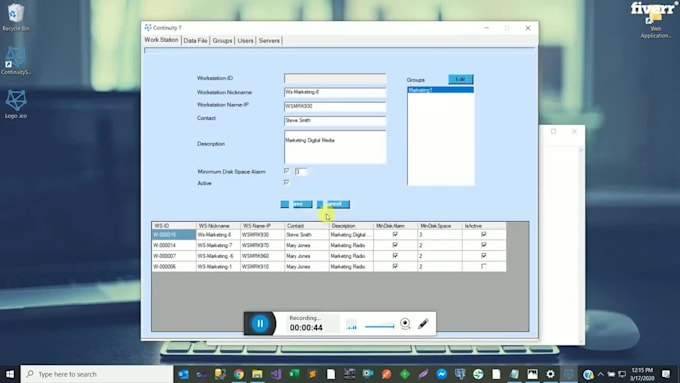The image size is (680, 383).
Task: Open the Recycle Bin desktop icon
Action: point(16,17)
